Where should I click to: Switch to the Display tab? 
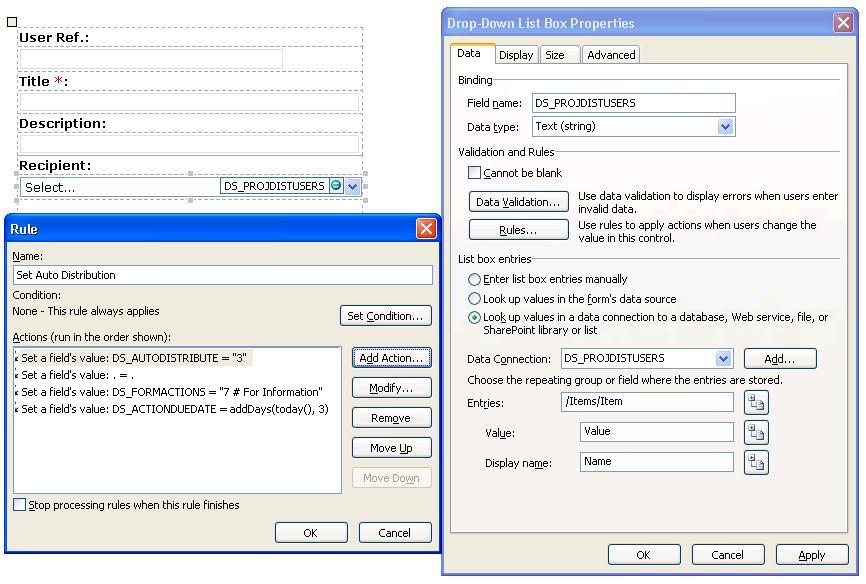click(x=516, y=55)
